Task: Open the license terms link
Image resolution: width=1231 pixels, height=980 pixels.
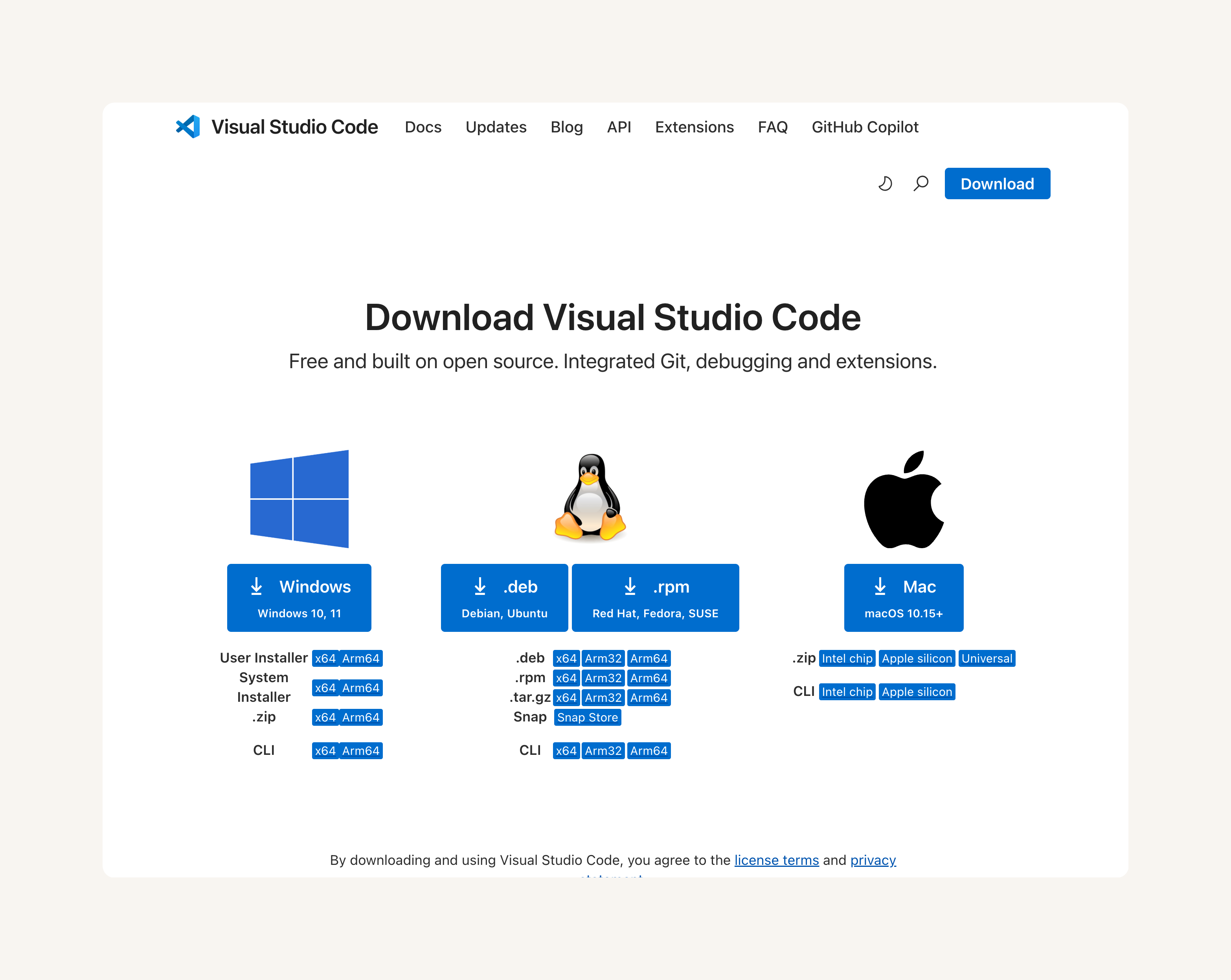Action: 777,860
